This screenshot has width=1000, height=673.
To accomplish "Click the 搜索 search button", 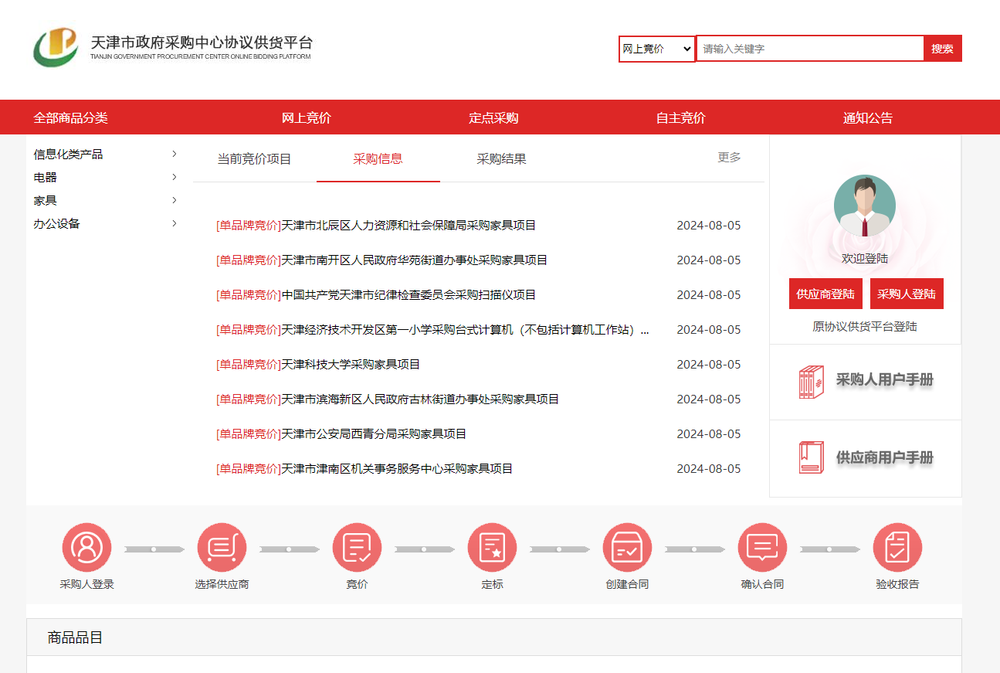I will 943,47.
